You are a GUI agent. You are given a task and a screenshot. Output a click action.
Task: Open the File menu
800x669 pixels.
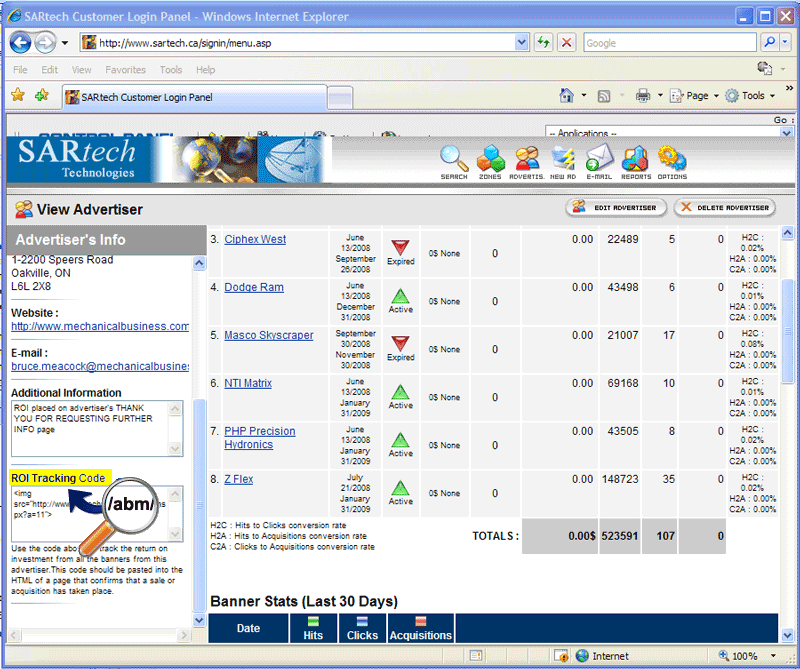click(20, 69)
